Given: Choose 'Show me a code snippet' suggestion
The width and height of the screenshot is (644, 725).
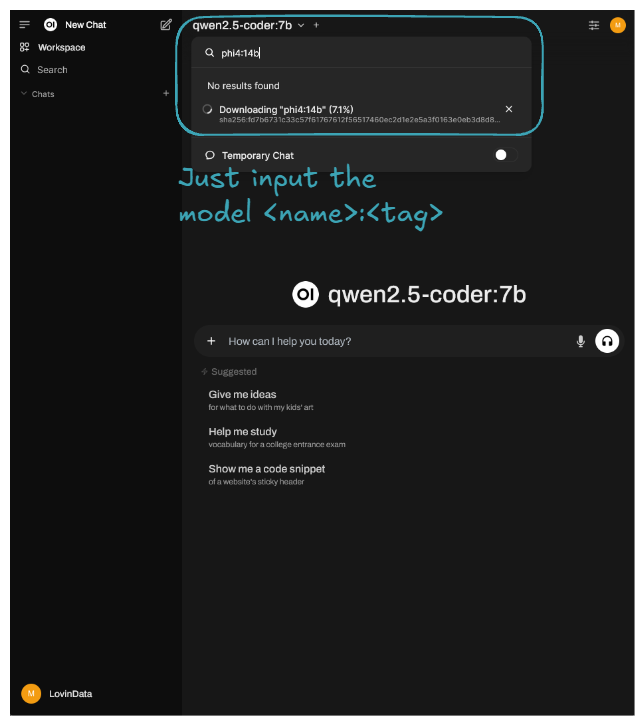Looking at the screenshot, I should [x=266, y=469].
